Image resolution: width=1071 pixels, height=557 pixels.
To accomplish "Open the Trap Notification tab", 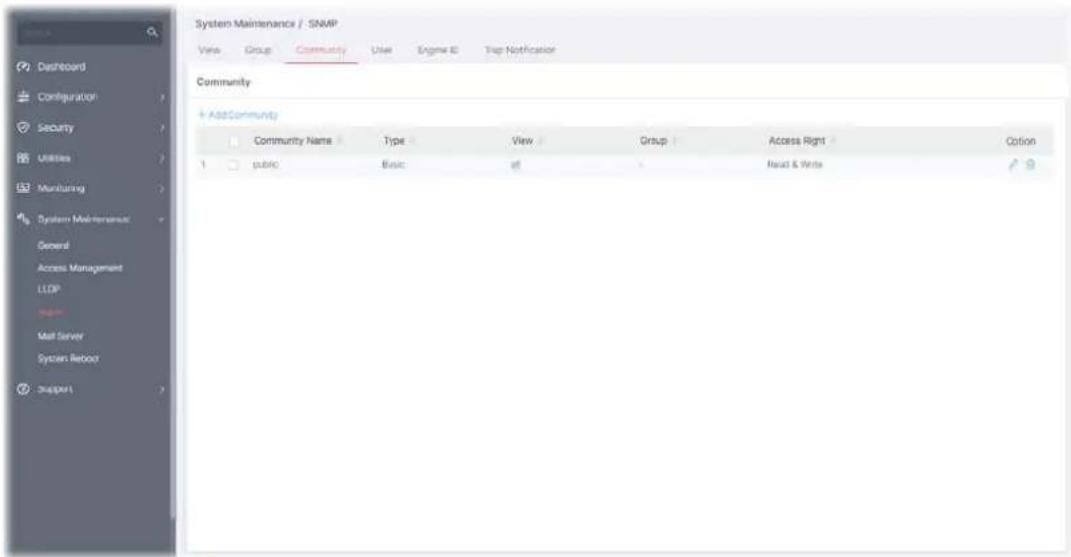I will [x=520, y=50].
